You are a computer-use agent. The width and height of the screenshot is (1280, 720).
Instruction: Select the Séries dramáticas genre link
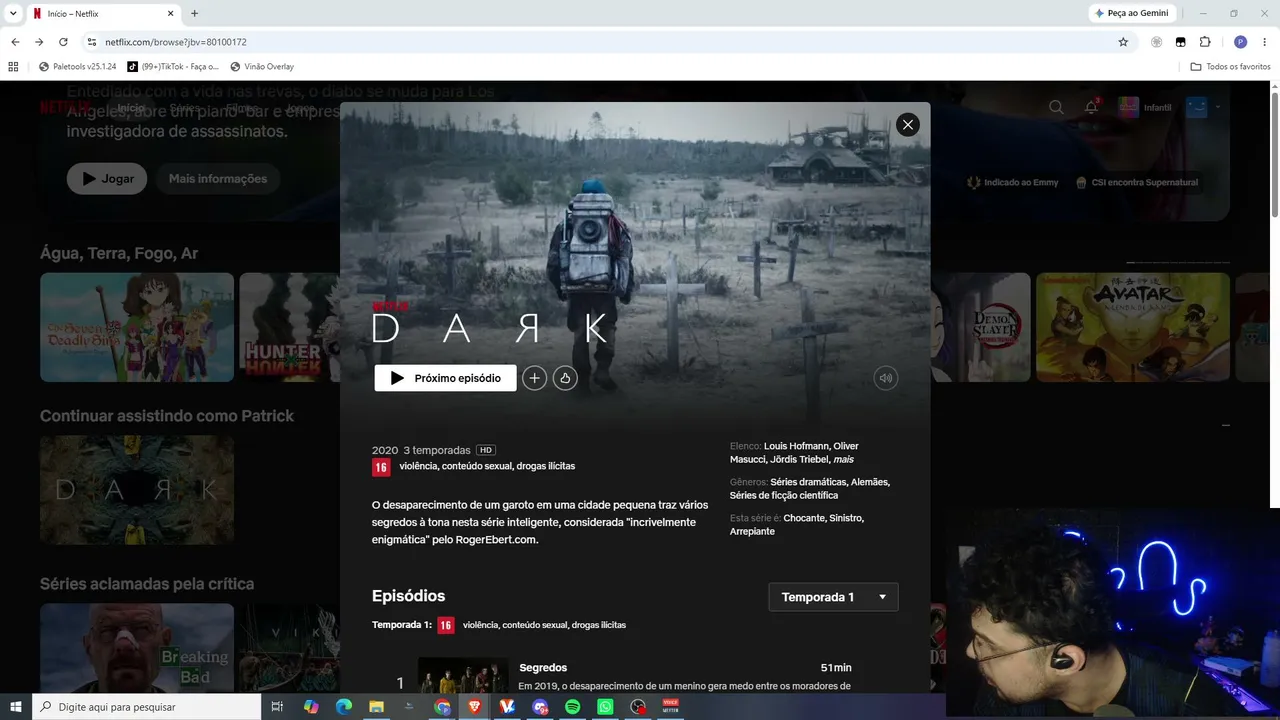point(808,482)
